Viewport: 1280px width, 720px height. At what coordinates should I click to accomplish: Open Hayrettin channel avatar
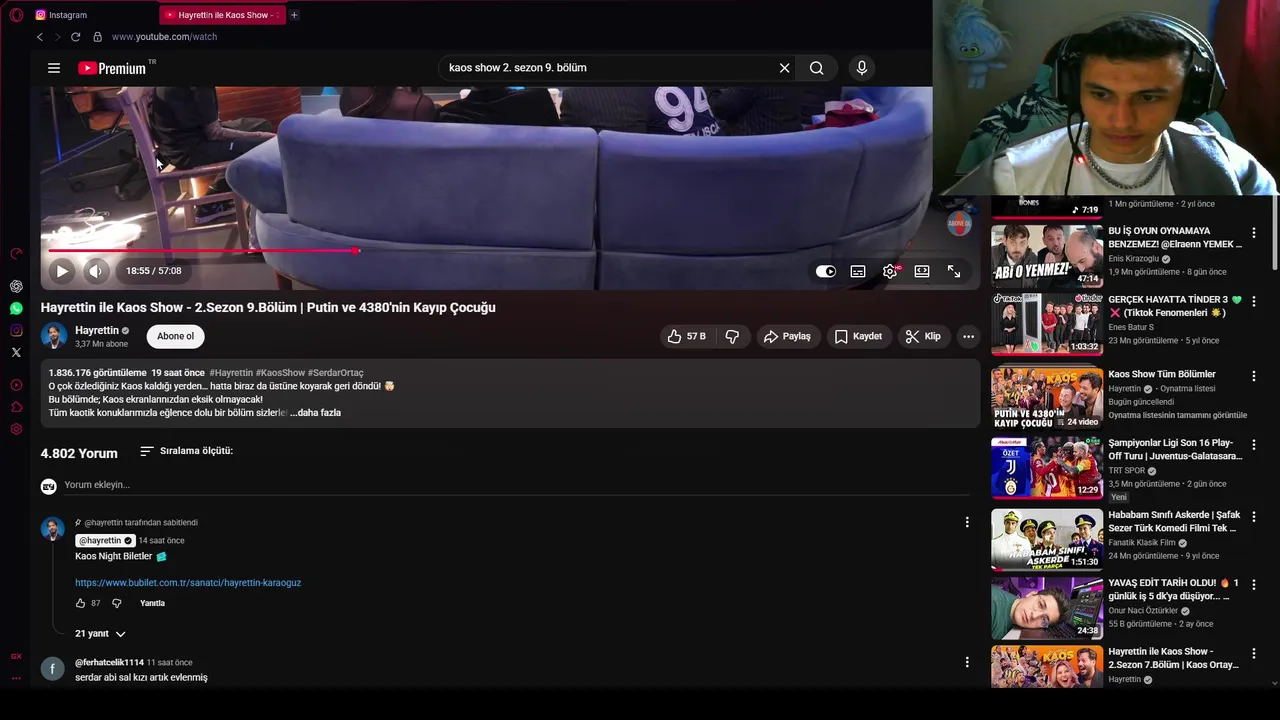pyautogui.click(x=54, y=336)
